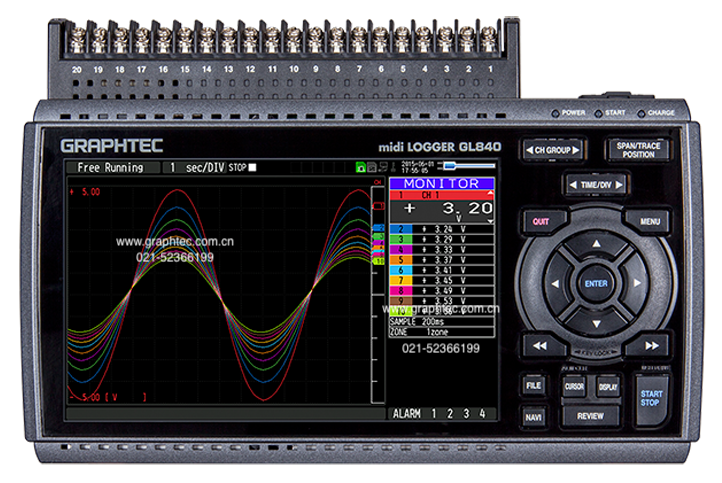Image resolution: width=722 pixels, height=483 pixels.
Task: Tap the DISPLAY key
Action: [608, 387]
